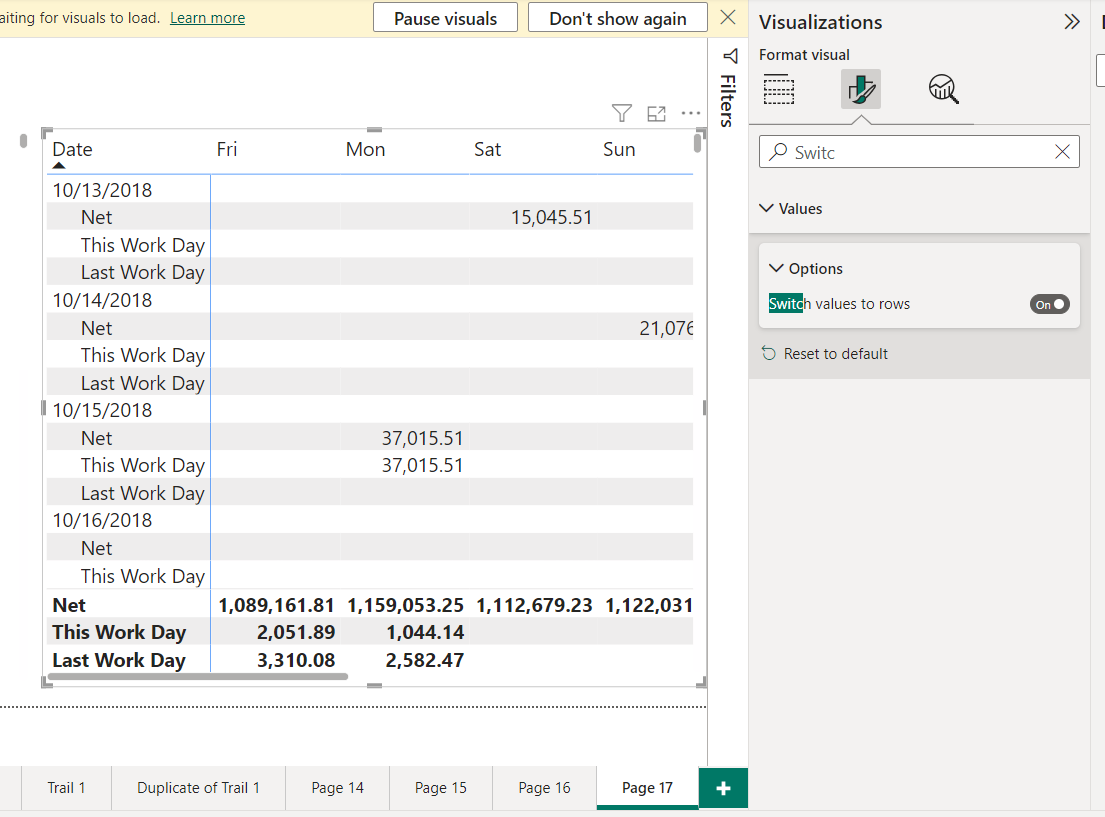Sort by the Date column header
The height and width of the screenshot is (817, 1105).
point(73,149)
